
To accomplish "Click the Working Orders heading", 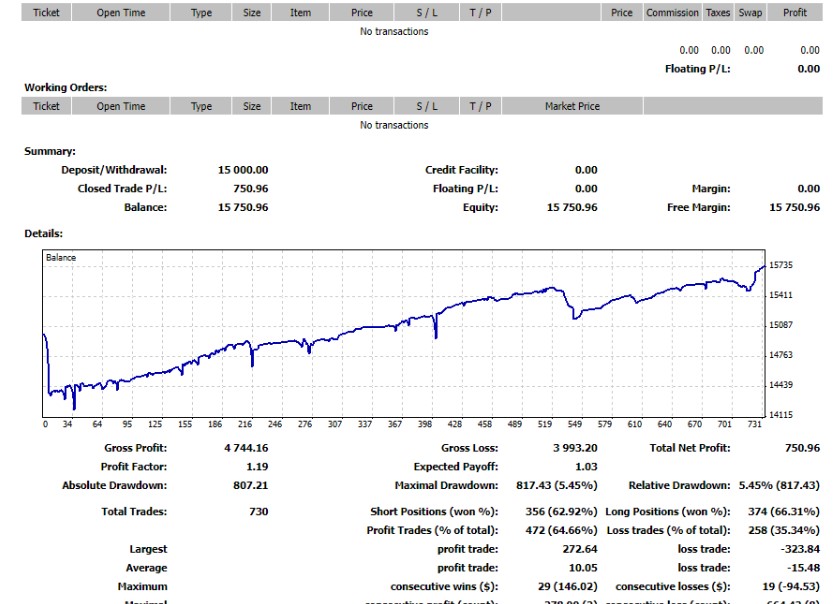I will click(x=65, y=88).
